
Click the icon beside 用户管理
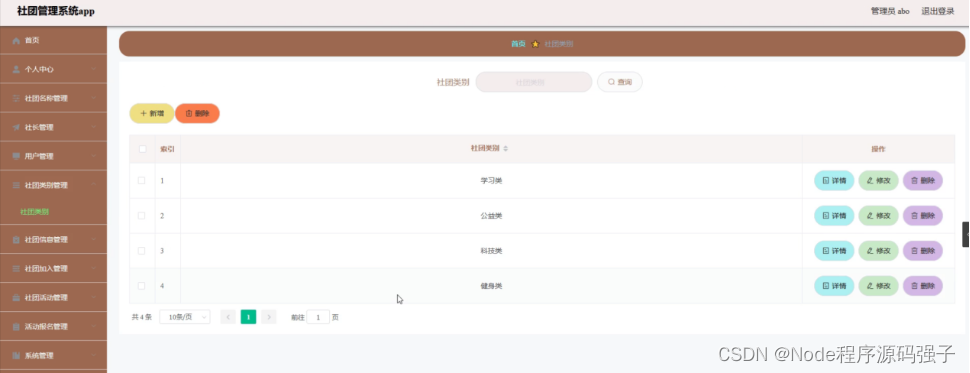16,156
